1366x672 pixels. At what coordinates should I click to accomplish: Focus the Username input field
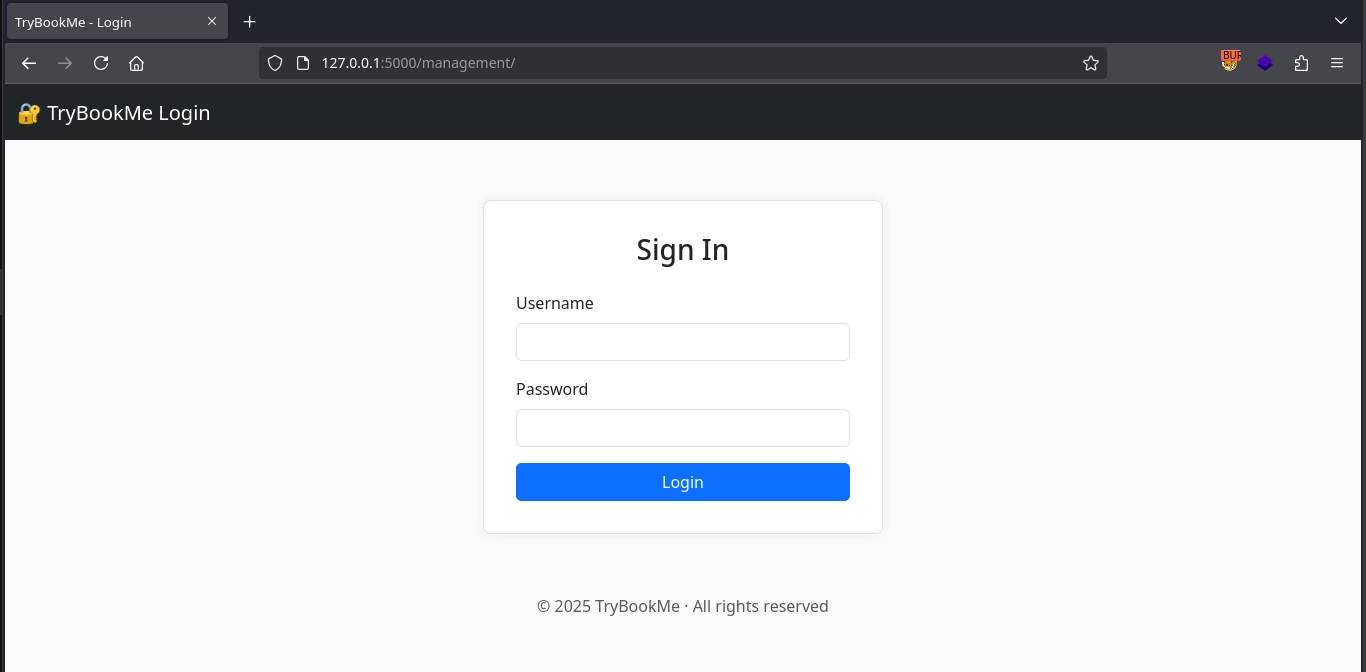[682, 342]
